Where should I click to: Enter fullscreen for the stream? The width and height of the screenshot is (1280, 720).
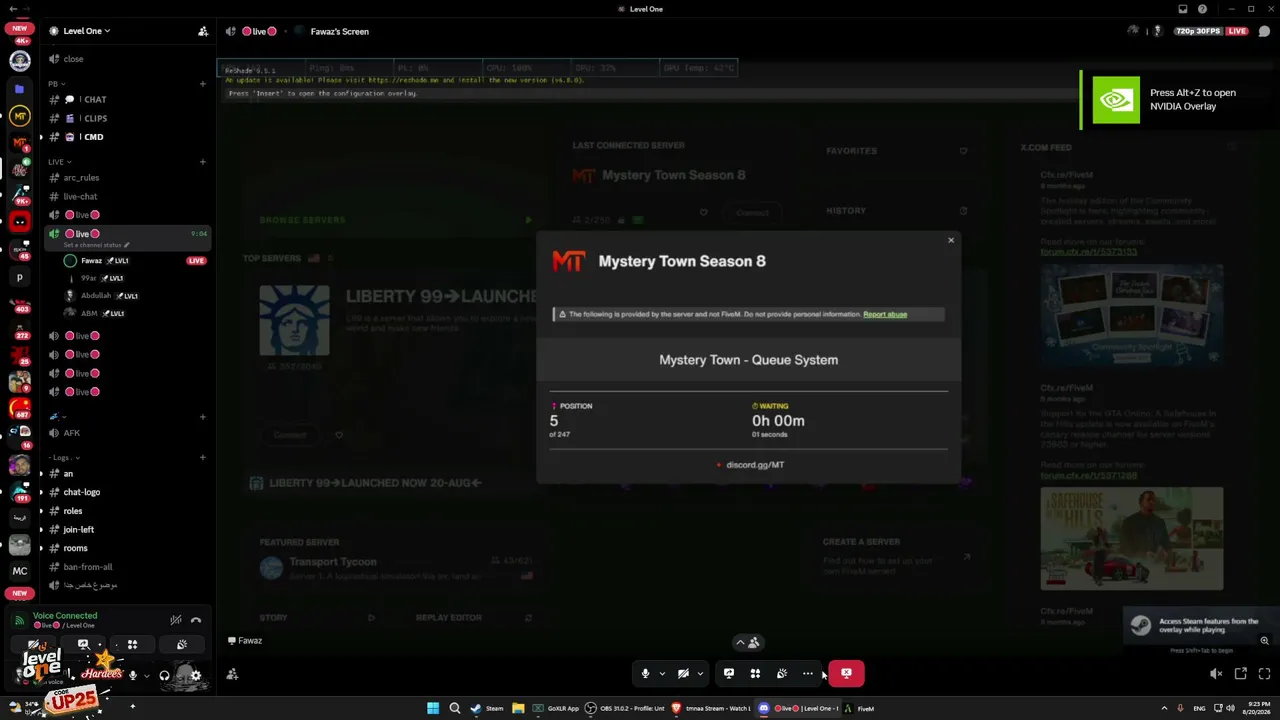point(1265,674)
